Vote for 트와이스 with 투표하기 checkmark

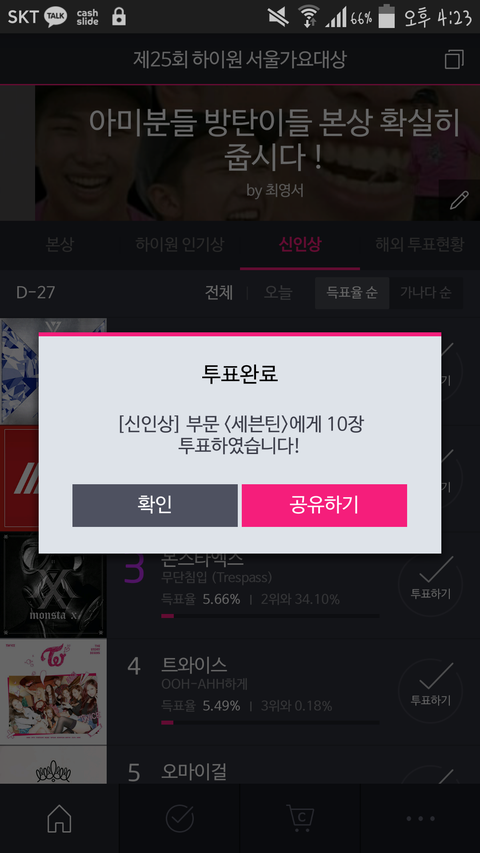click(430, 690)
